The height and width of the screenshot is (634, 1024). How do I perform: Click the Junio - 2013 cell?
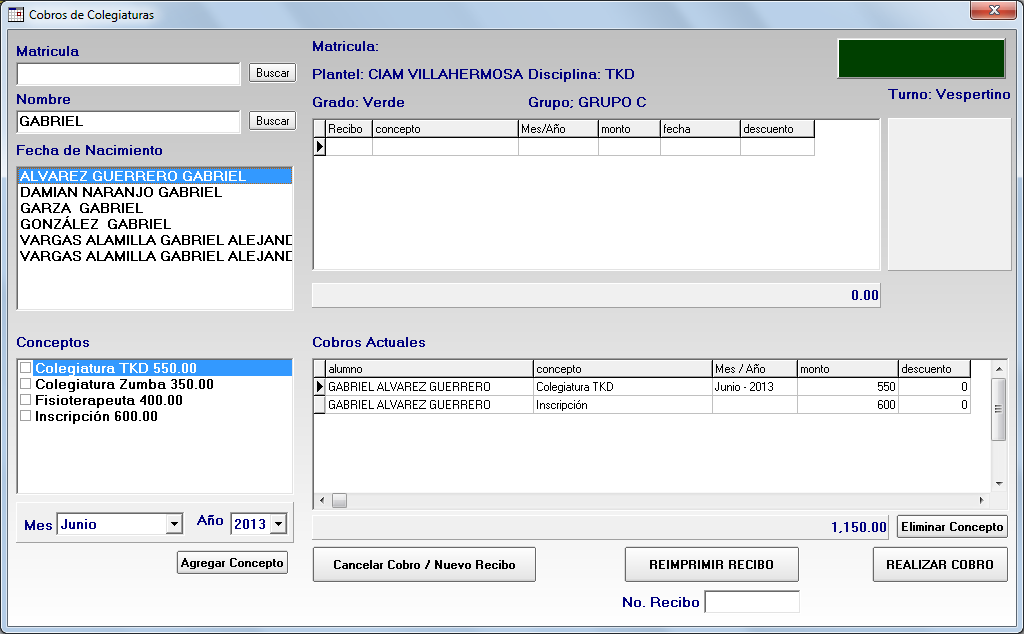(x=754, y=387)
